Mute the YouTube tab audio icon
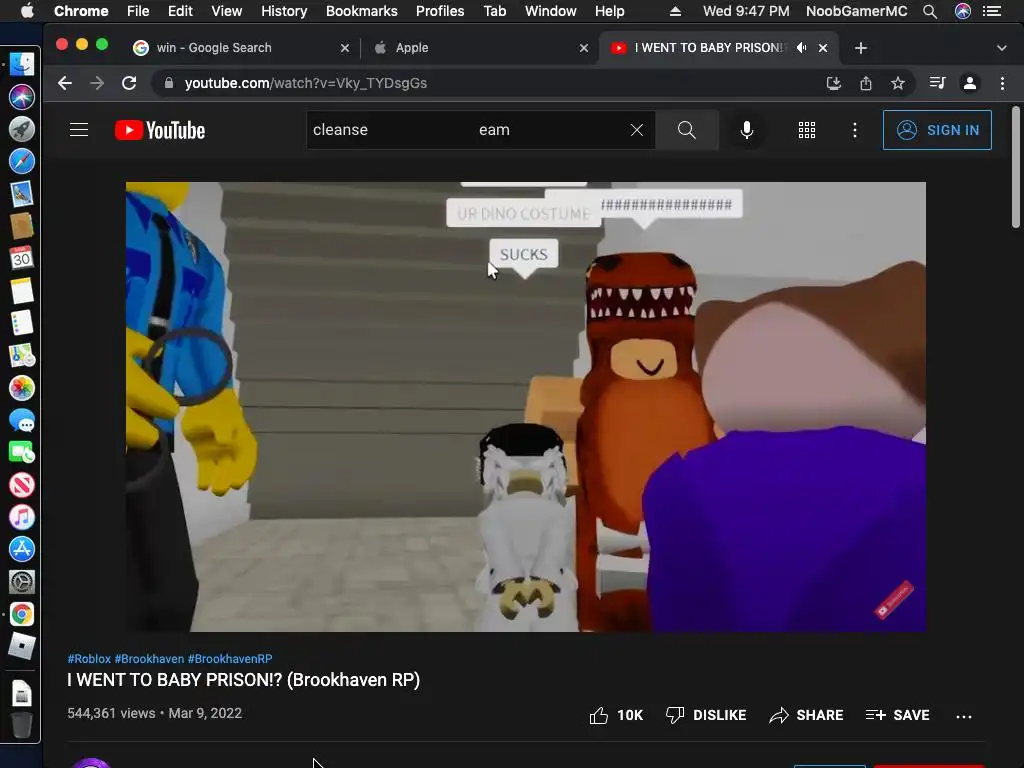 (x=801, y=48)
